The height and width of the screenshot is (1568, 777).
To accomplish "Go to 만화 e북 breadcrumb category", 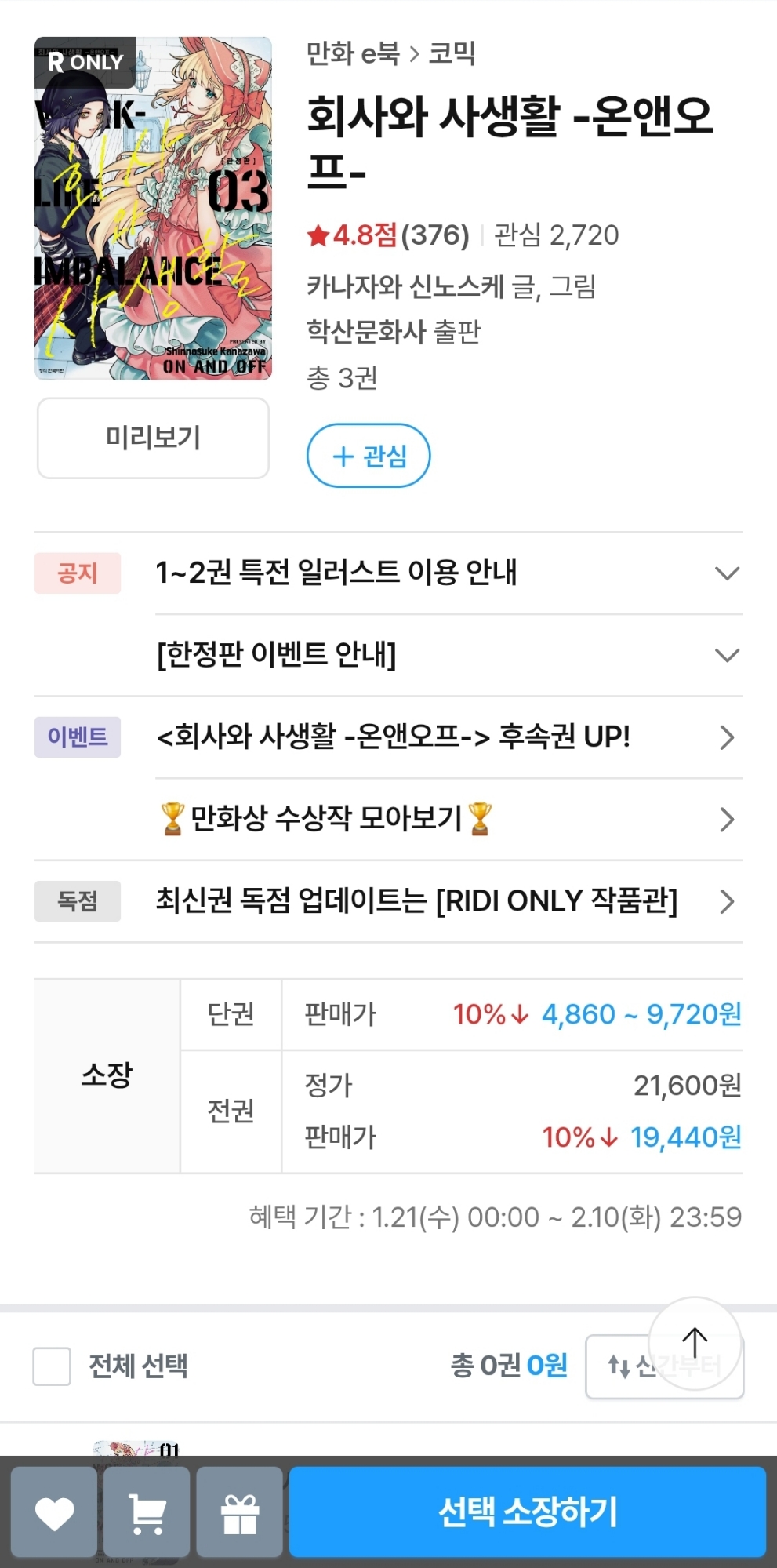I will tap(353, 53).
